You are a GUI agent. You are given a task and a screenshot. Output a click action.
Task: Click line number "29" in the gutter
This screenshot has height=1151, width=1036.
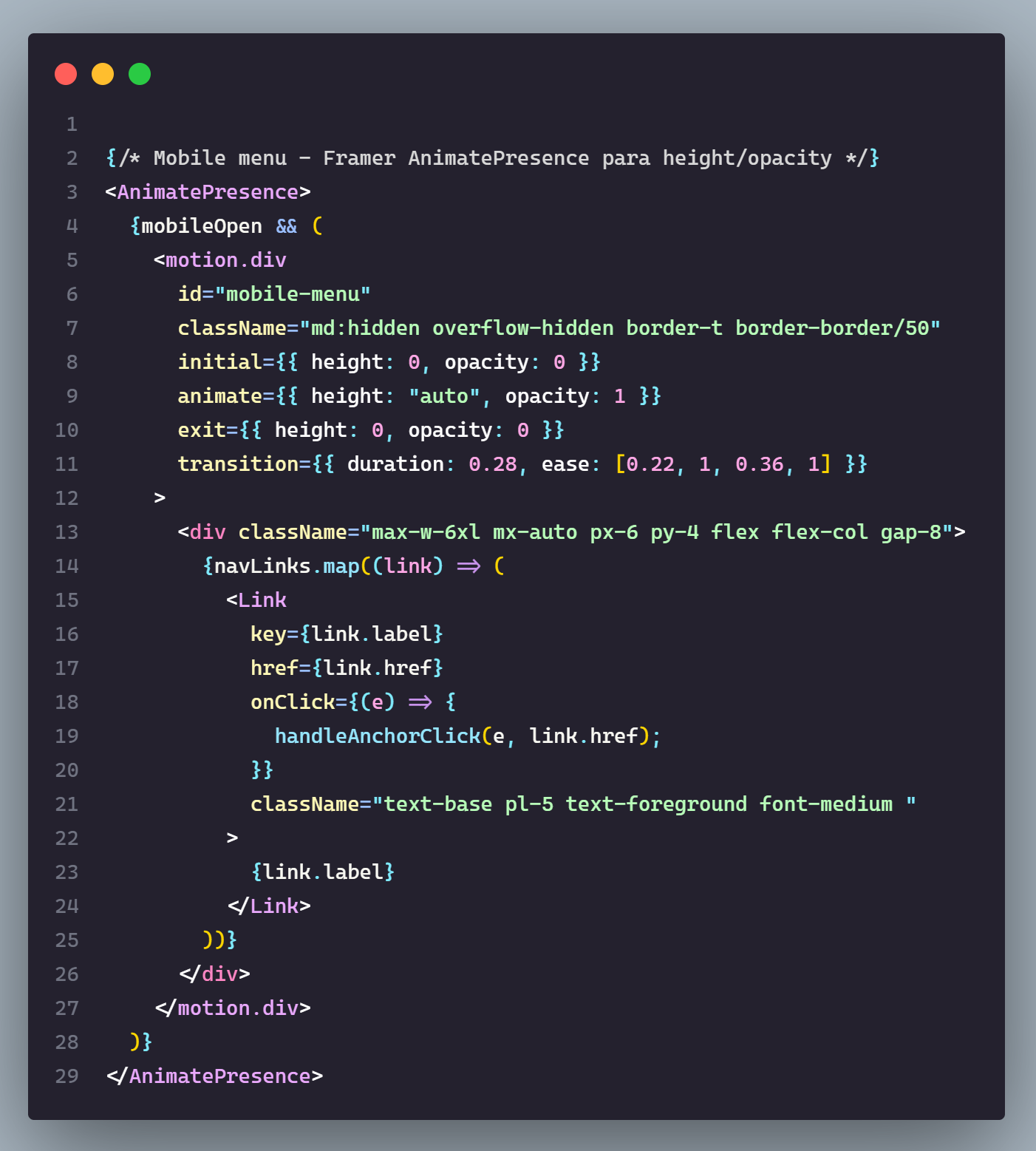coord(67,1076)
